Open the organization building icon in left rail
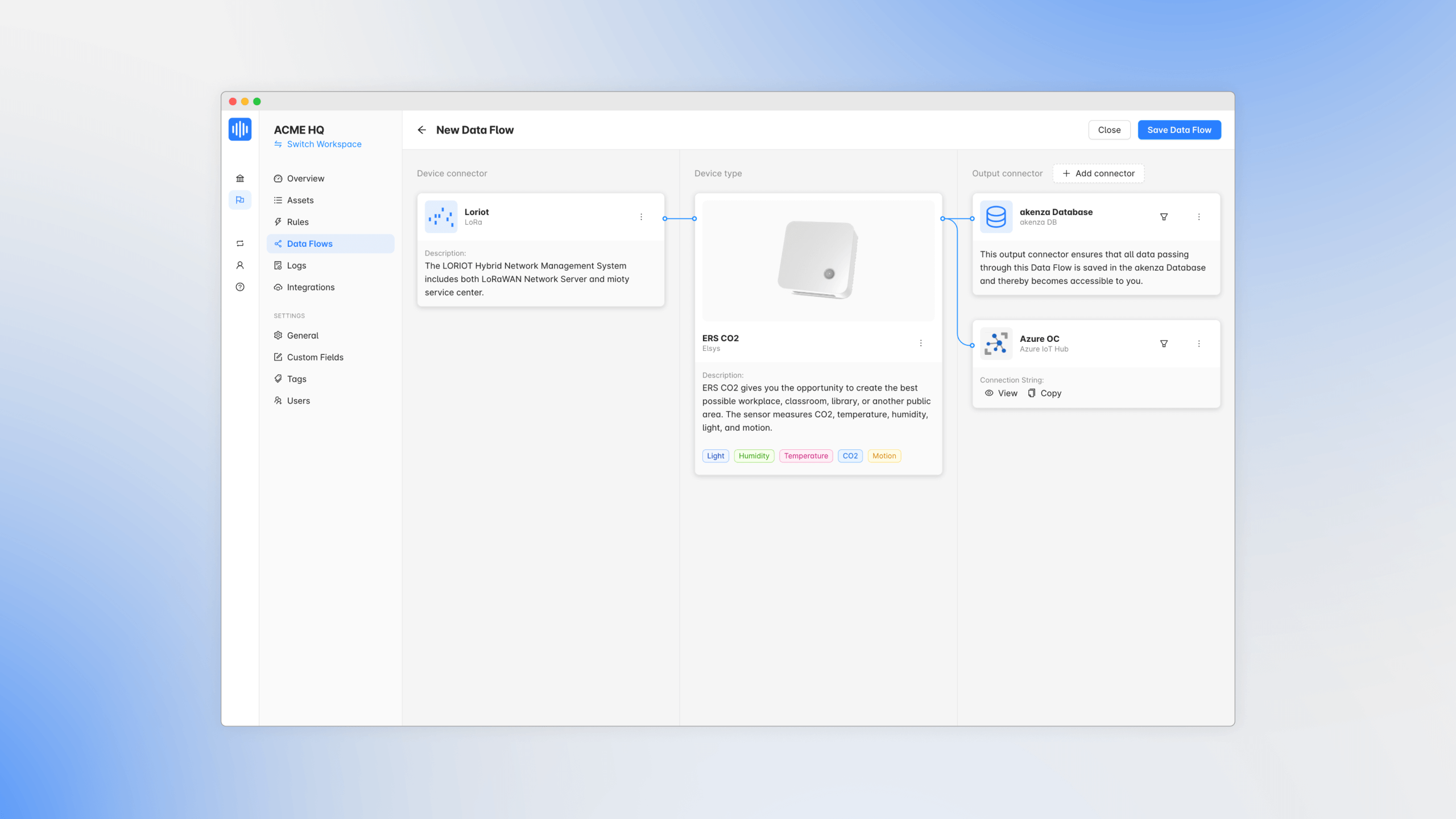Image resolution: width=1456 pixels, height=819 pixels. (x=239, y=178)
